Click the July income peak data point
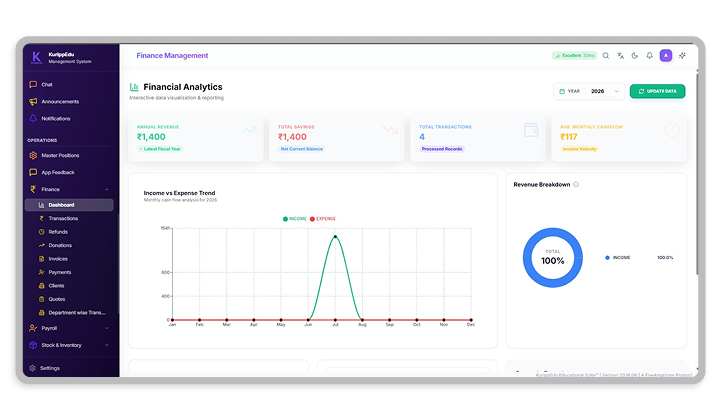This screenshot has width=721, height=420. click(335, 237)
